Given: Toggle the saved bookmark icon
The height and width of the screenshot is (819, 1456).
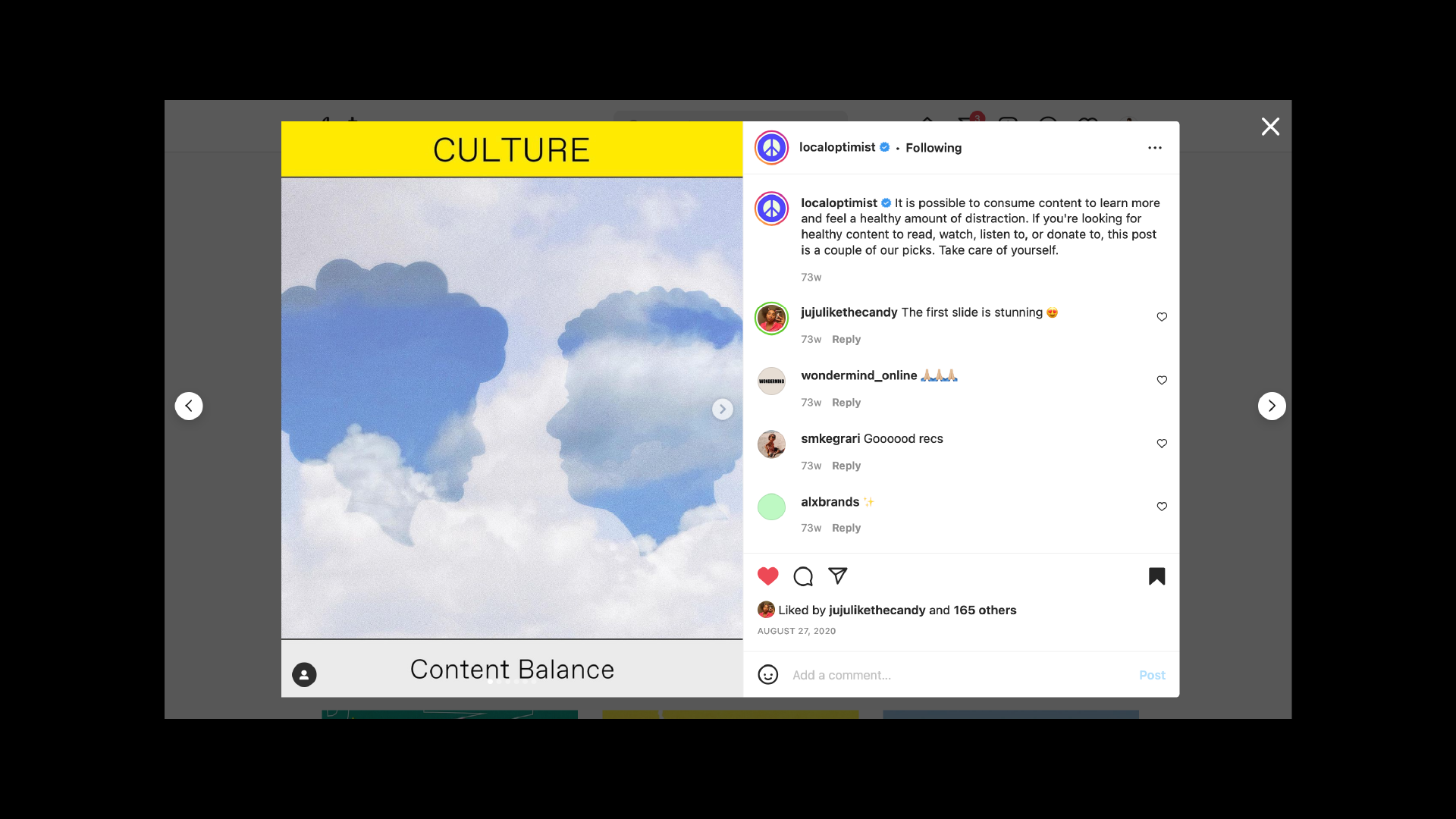Looking at the screenshot, I should pos(1156,576).
